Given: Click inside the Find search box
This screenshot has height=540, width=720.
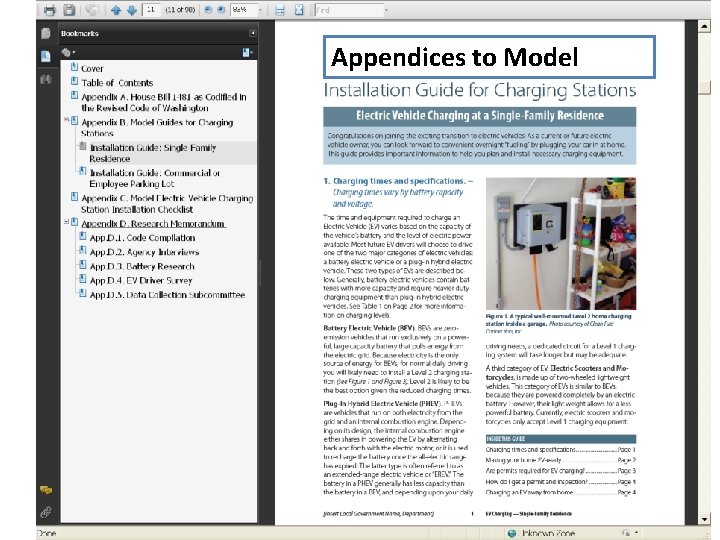Looking at the screenshot, I should point(349,10).
